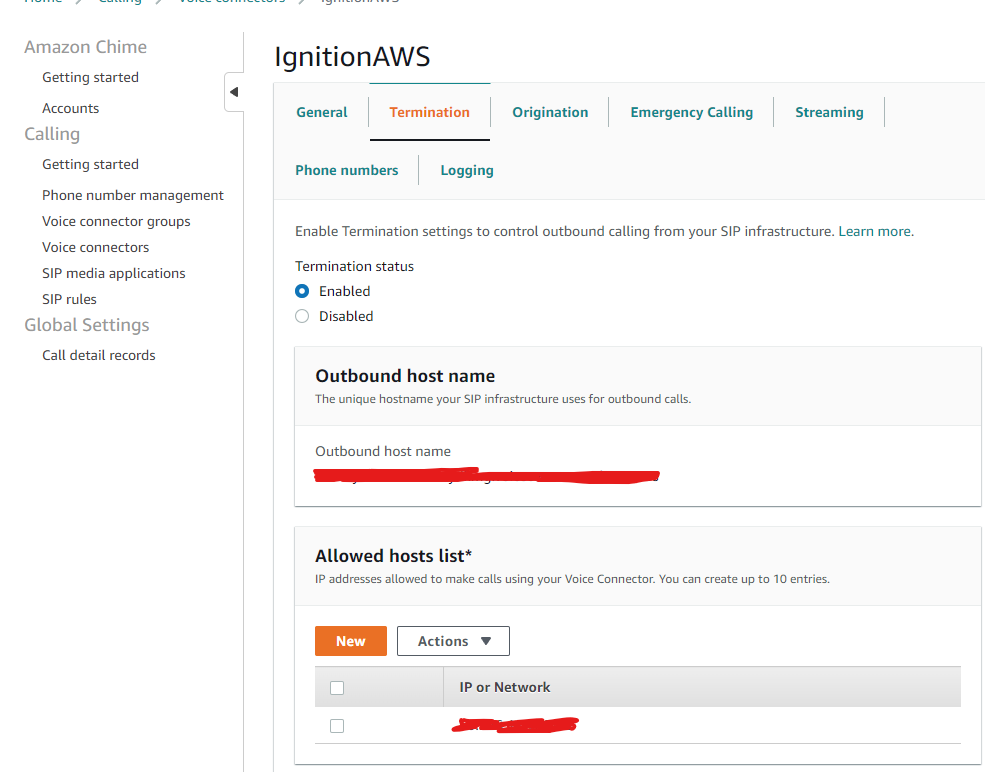985x772 pixels.
Task: Open Getting started under Calling
Action: pos(90,164)
